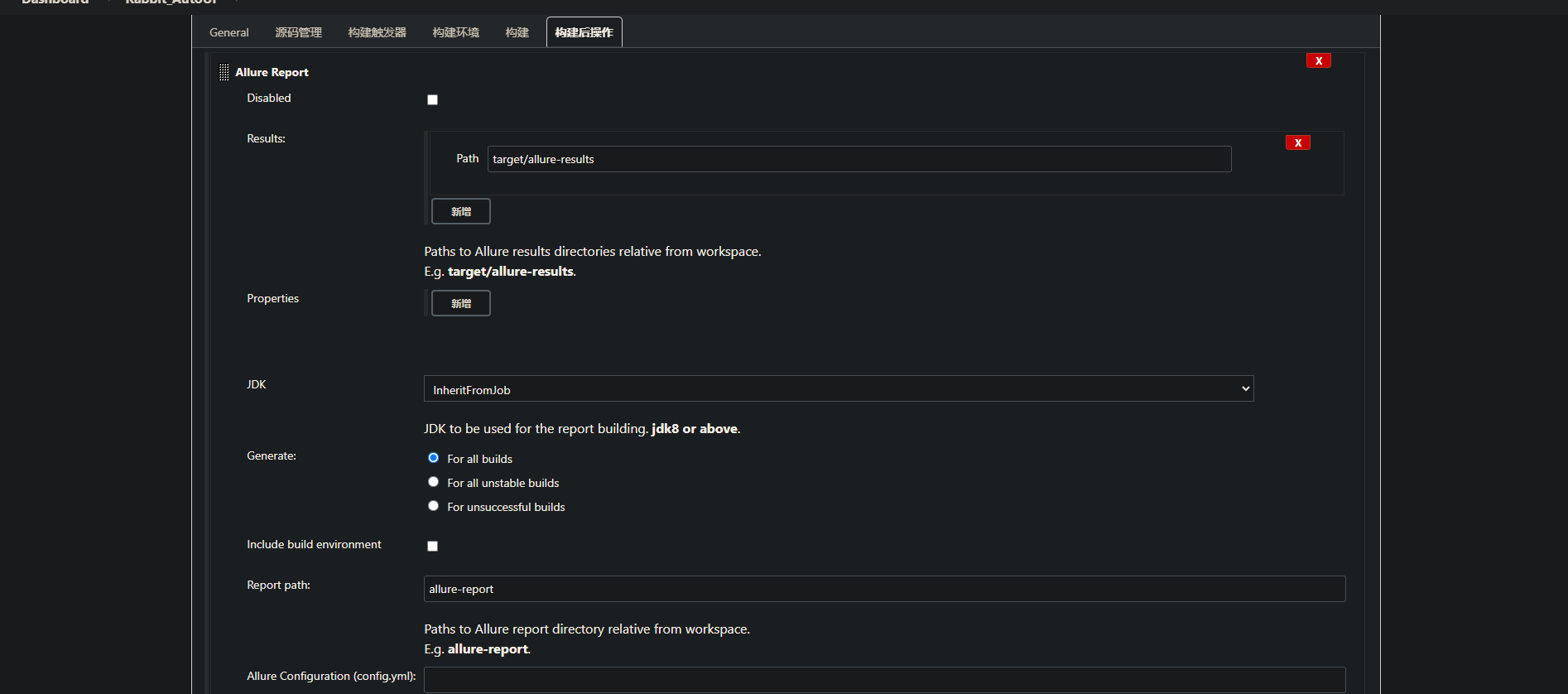
Task: Select the 构建后操作 tab
Action: coord(584,32)
